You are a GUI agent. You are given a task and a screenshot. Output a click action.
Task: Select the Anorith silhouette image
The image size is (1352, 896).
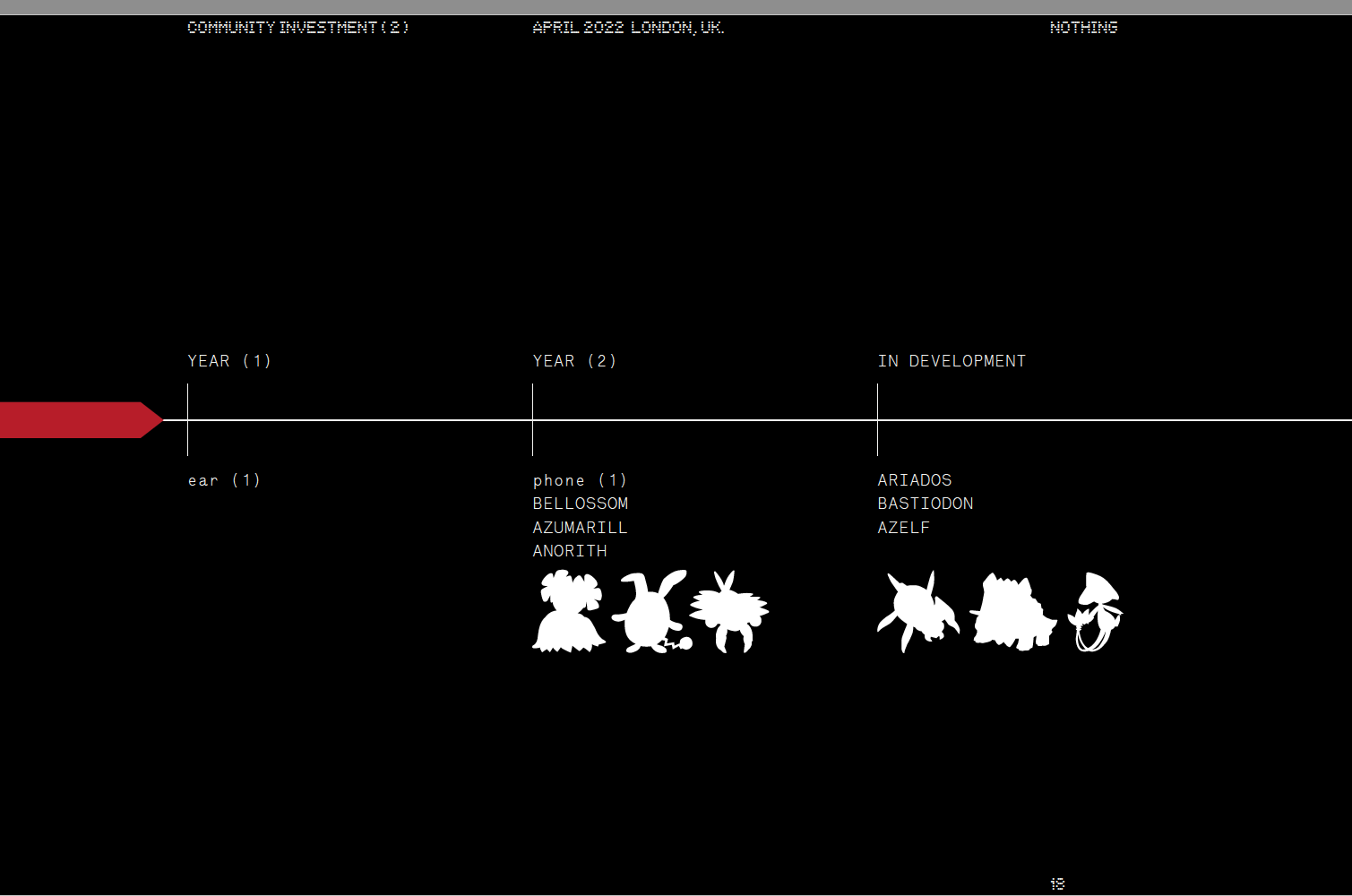(729, 612)
